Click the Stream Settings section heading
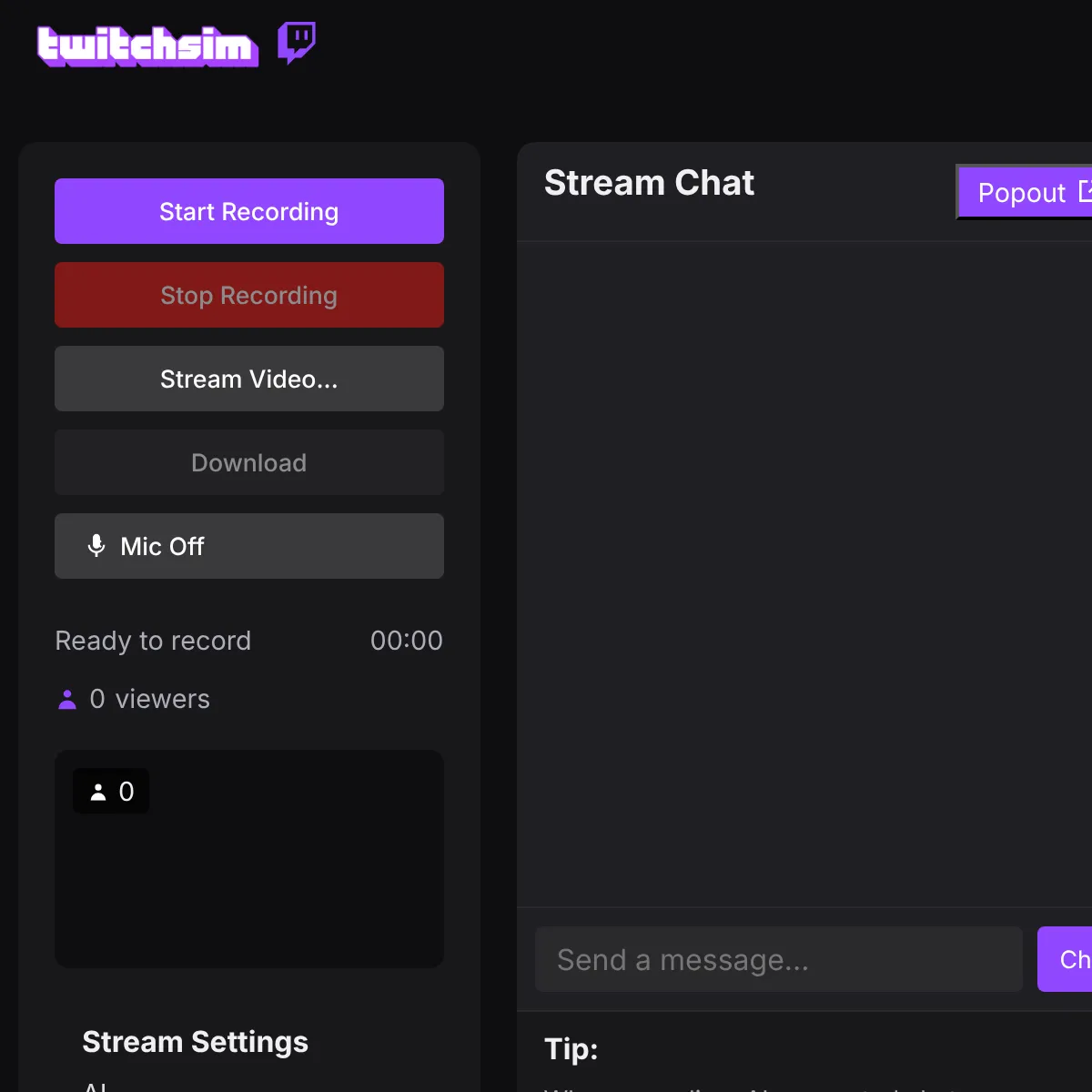 [196, 1041]
